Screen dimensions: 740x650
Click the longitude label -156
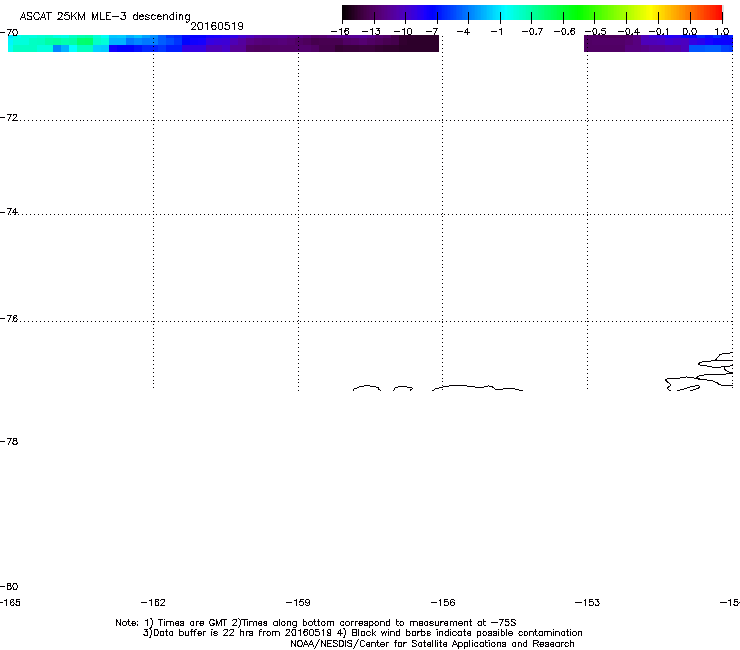point(443,602)
